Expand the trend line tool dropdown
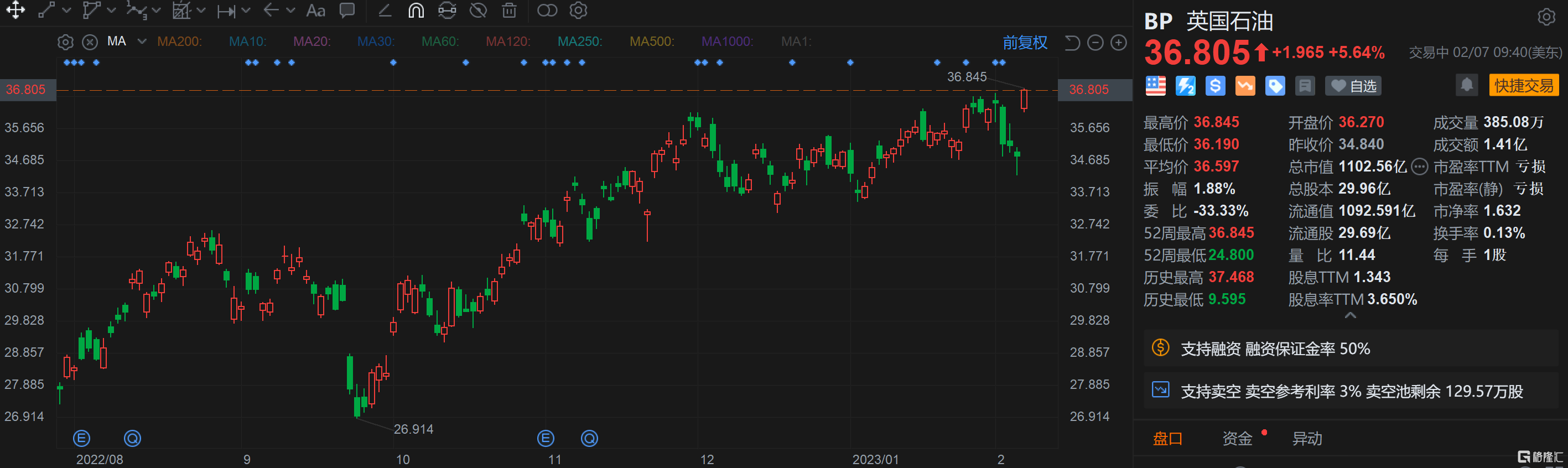Image resolution: width=1568 pixels, height=468 pixels. 66,11
